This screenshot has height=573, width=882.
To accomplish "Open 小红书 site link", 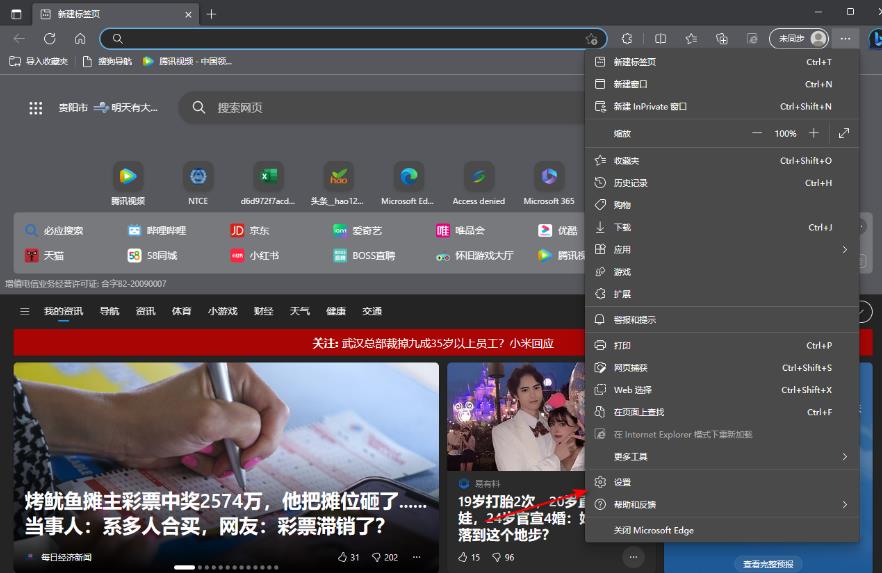I will (x=255, y=256).
